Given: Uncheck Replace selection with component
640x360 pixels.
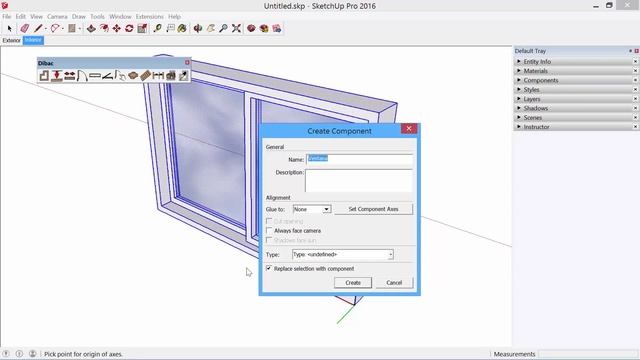Looking at the screenshot, I should tap(269, 268).
